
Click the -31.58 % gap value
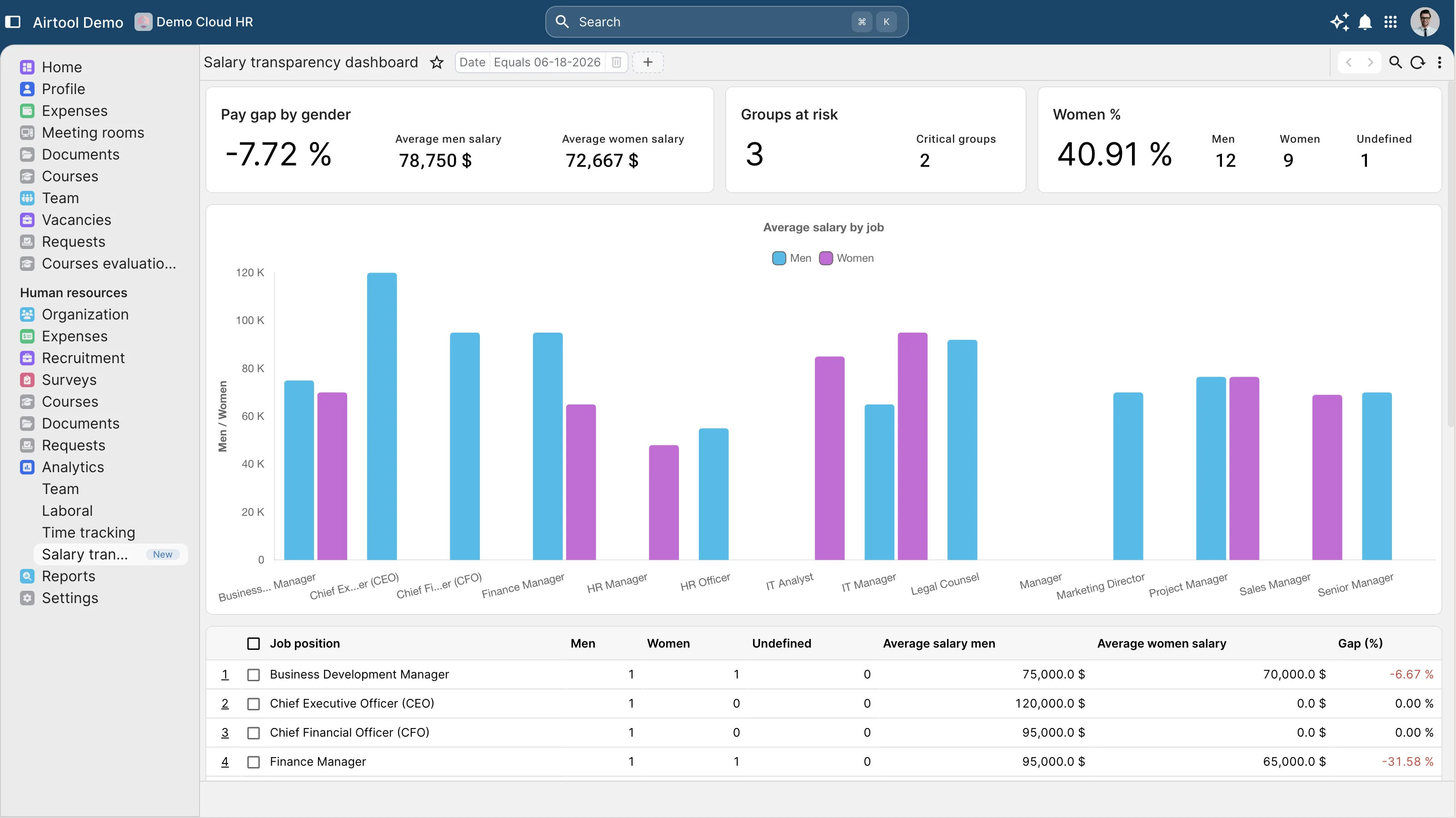coord(1407,762)
